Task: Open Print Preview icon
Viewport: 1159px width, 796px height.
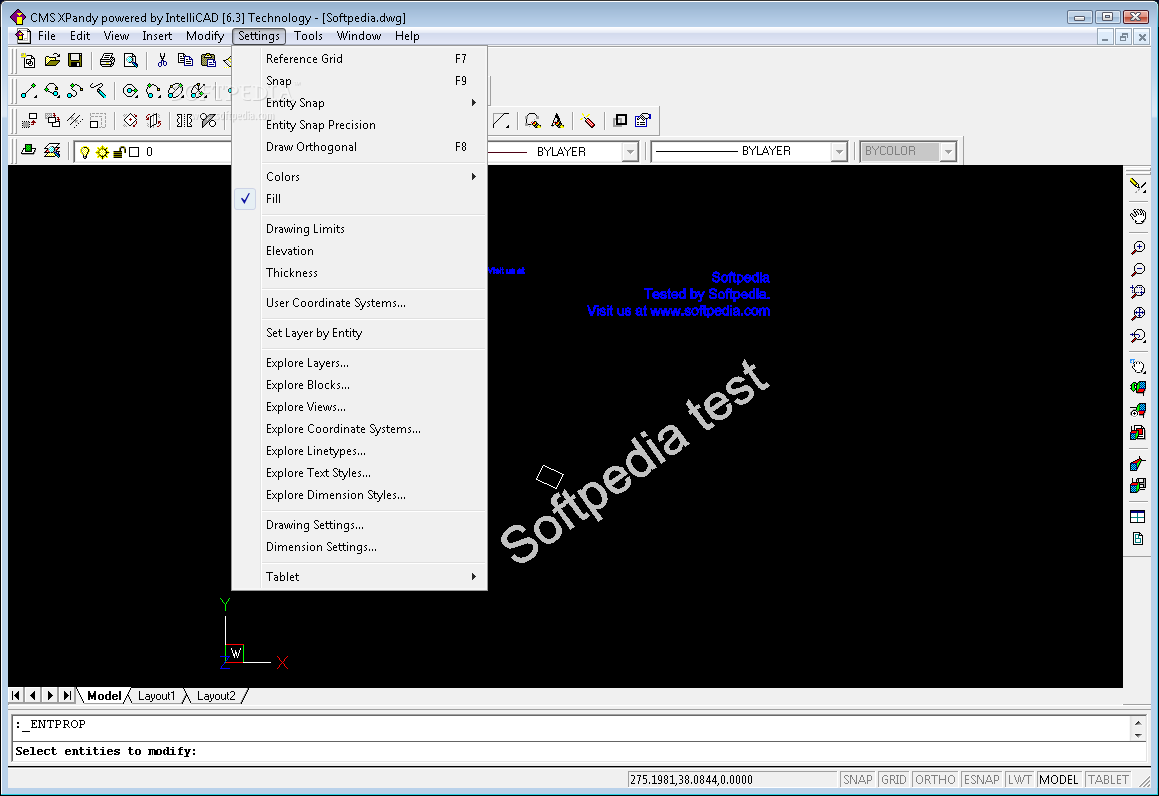Action: pyautogui.click(x=131, y=61)
